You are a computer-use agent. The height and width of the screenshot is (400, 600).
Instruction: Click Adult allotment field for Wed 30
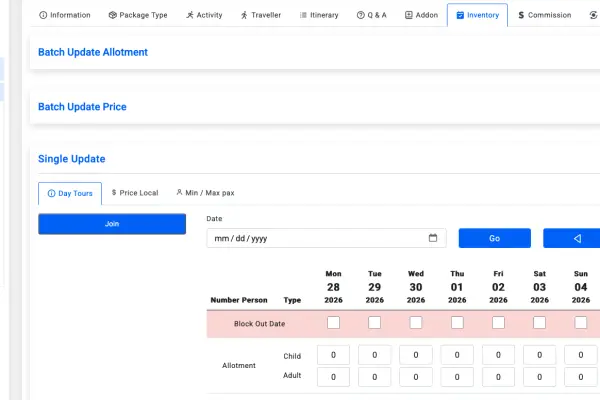pos(416,377)
